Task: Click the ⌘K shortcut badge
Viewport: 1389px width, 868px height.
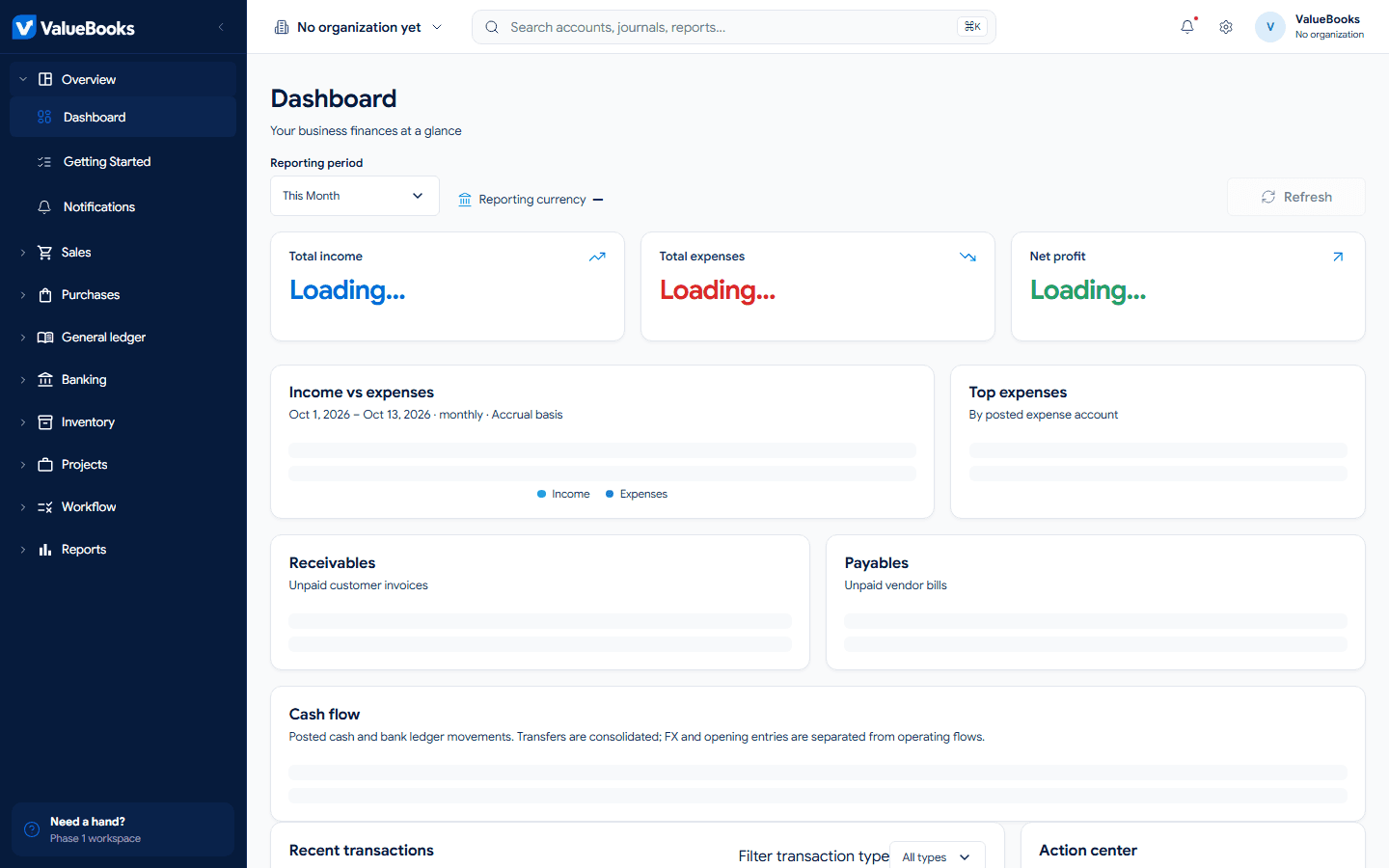Action: [972, 27]
